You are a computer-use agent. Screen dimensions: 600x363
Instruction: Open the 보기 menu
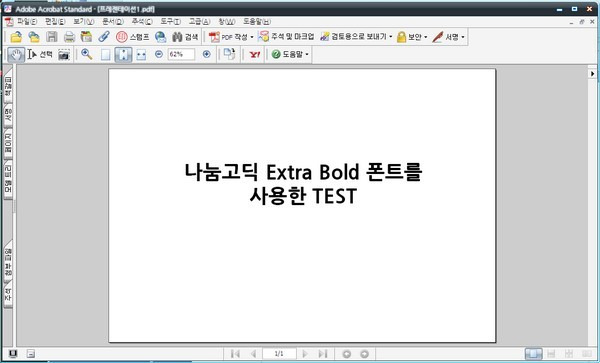pyautogui.click(x=83, y=21)
